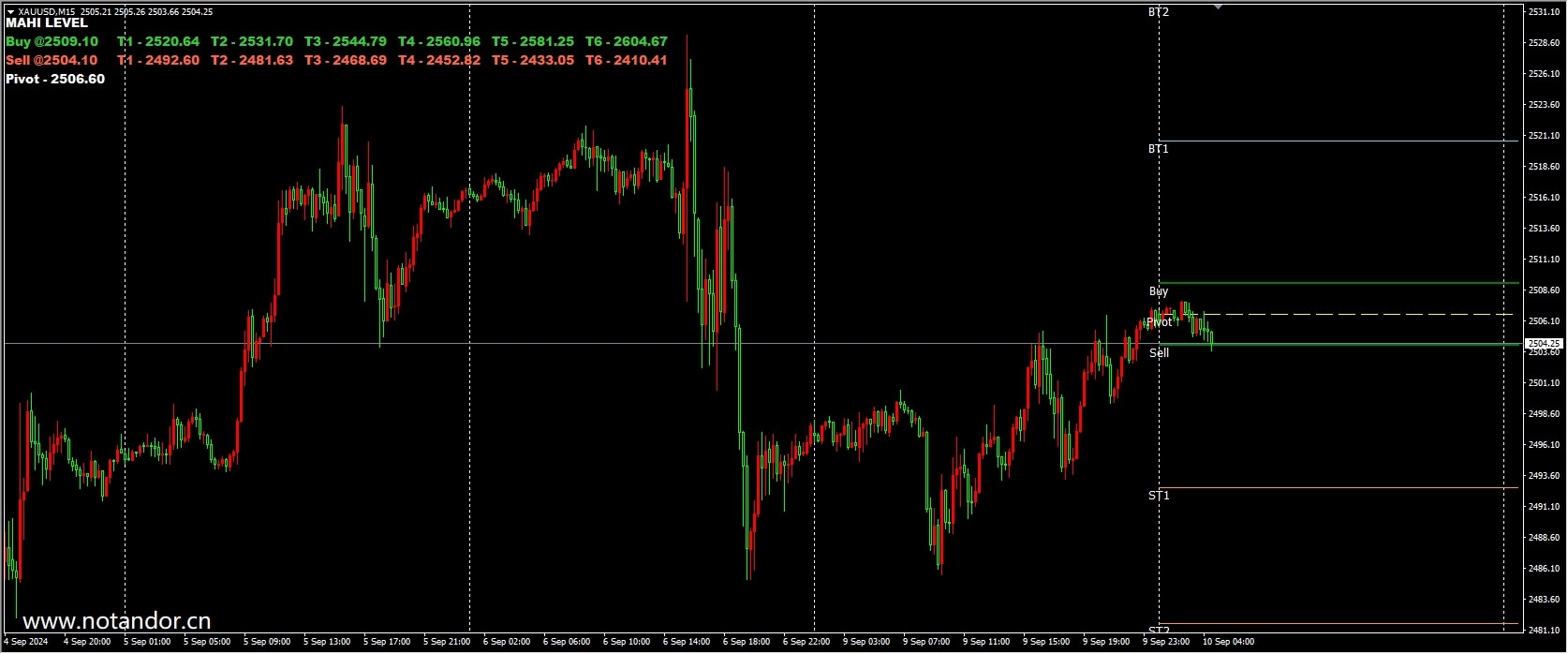
Task: Click the www.notandor.cn watermark
Action: (117, 621)
